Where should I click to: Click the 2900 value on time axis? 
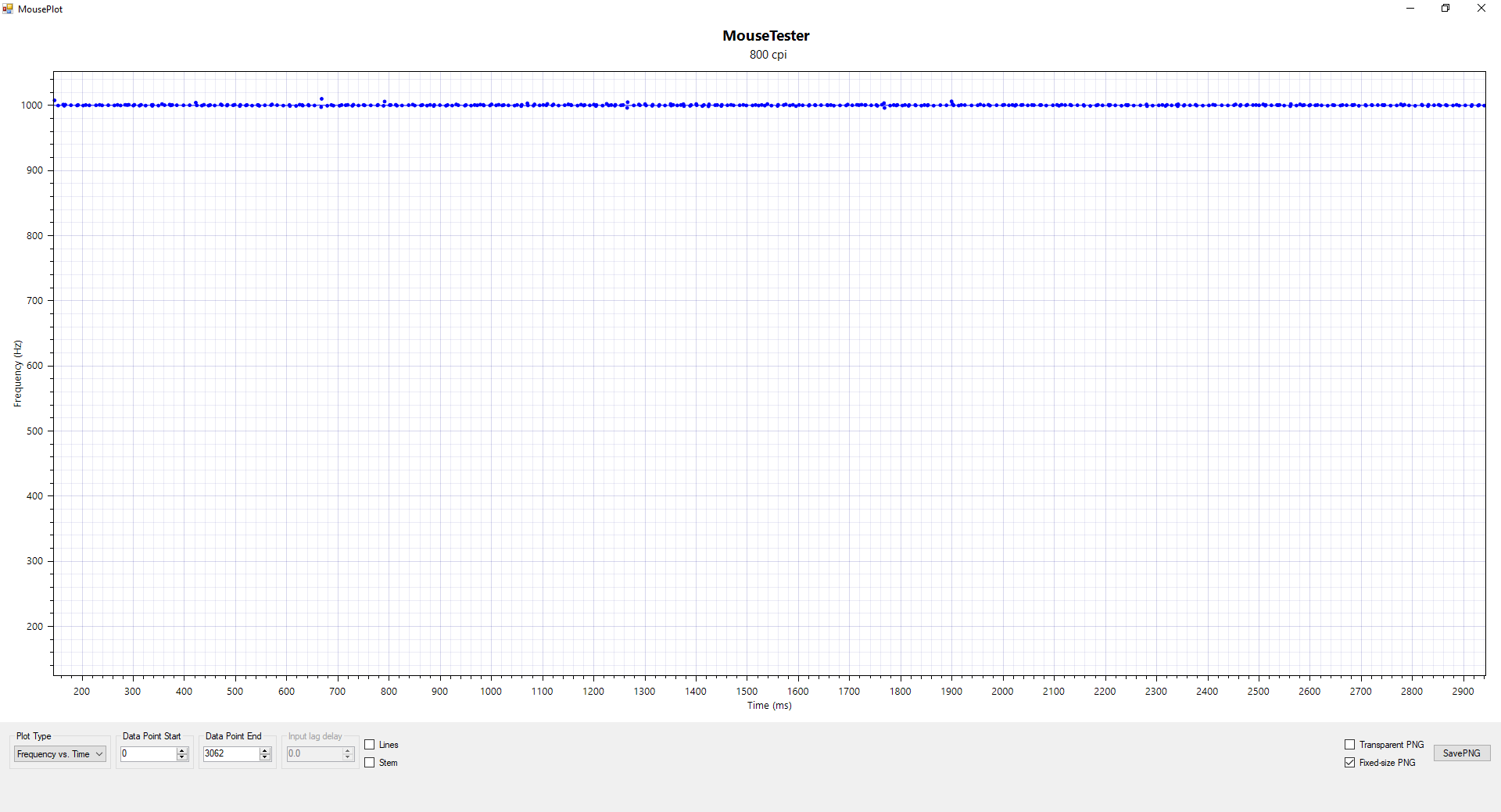(1463, 692)
